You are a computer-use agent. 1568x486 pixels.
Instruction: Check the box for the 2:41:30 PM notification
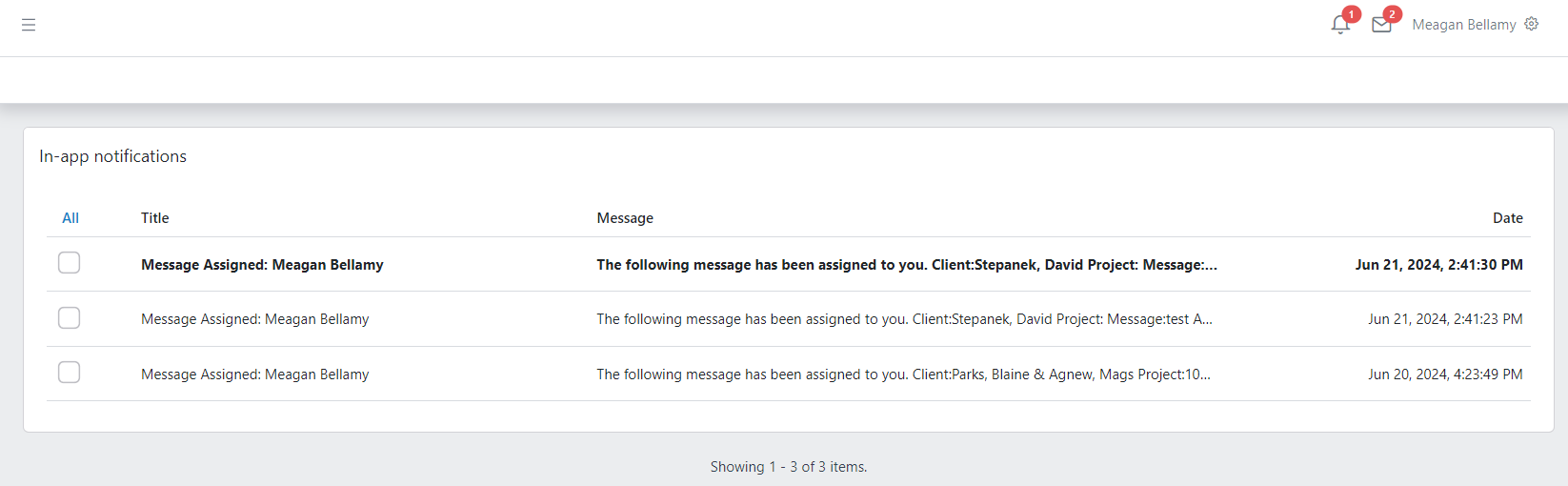(69, 263)
